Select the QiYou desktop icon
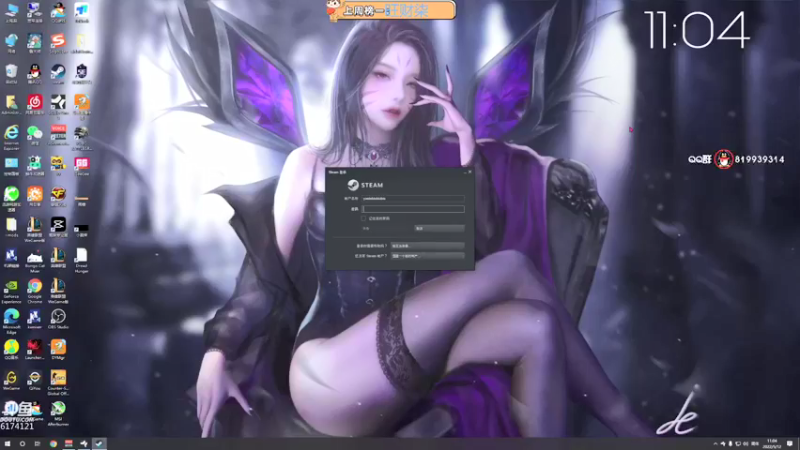This screenshot has height=450, width=800. click(x=35, y=380)
